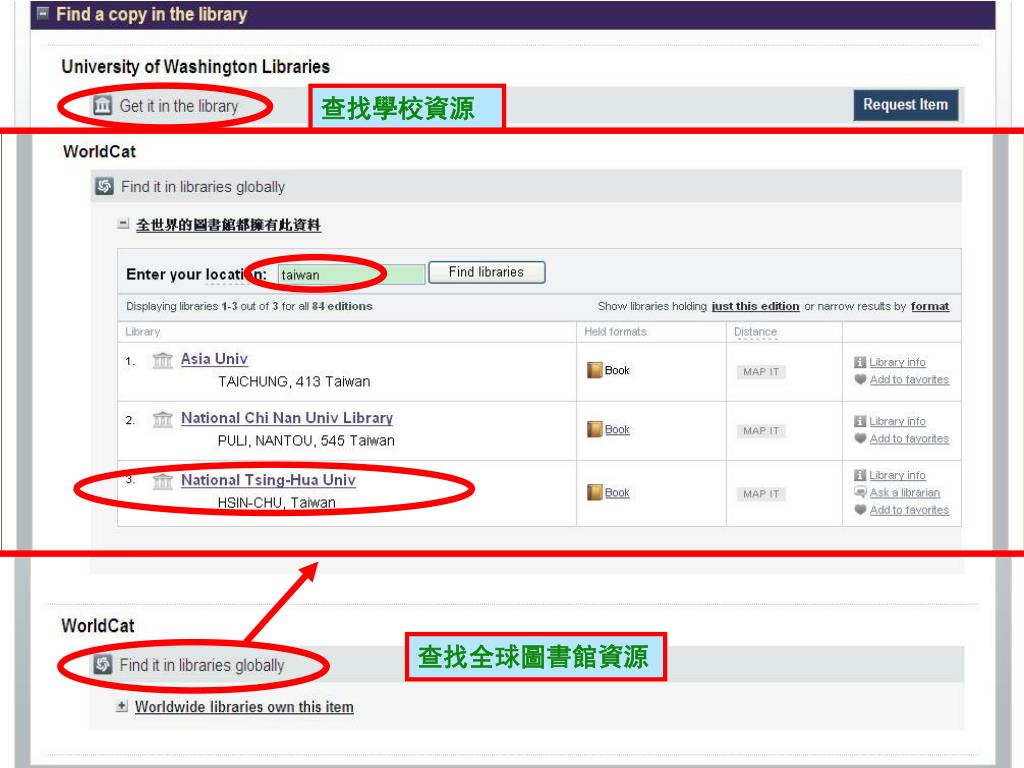Add Asia Univ to favorites
Screen dimensions: 1024x768
tap(909, 379)
